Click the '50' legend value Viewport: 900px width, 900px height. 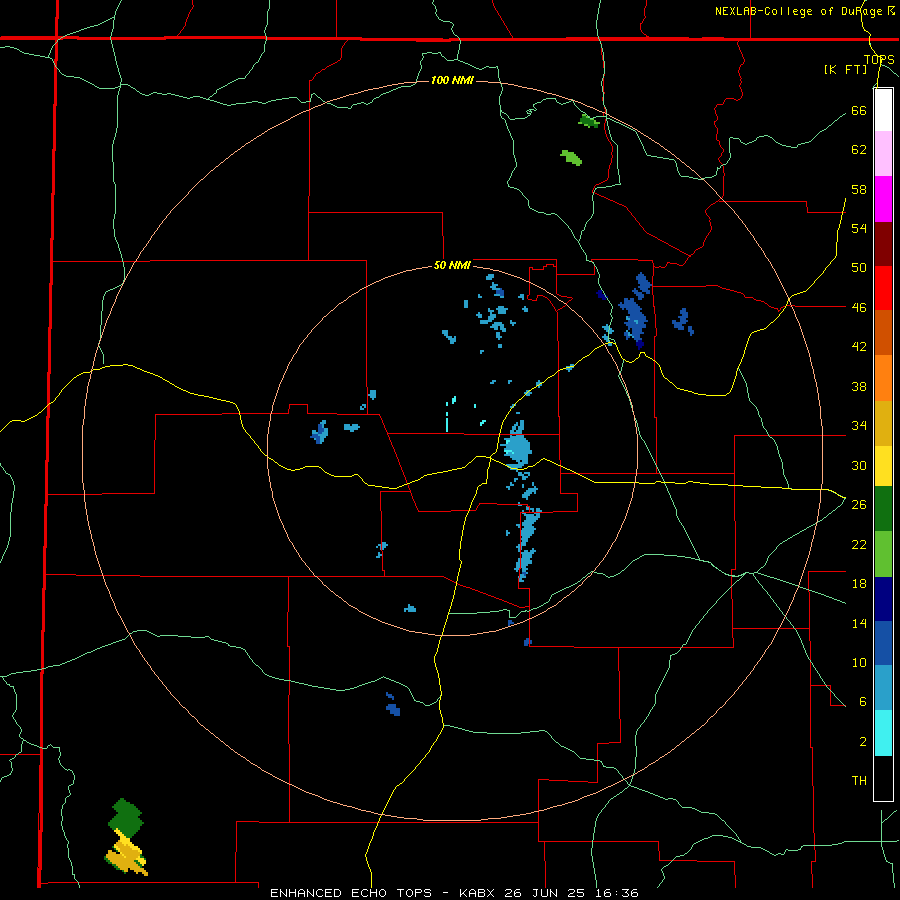(859, 268)
